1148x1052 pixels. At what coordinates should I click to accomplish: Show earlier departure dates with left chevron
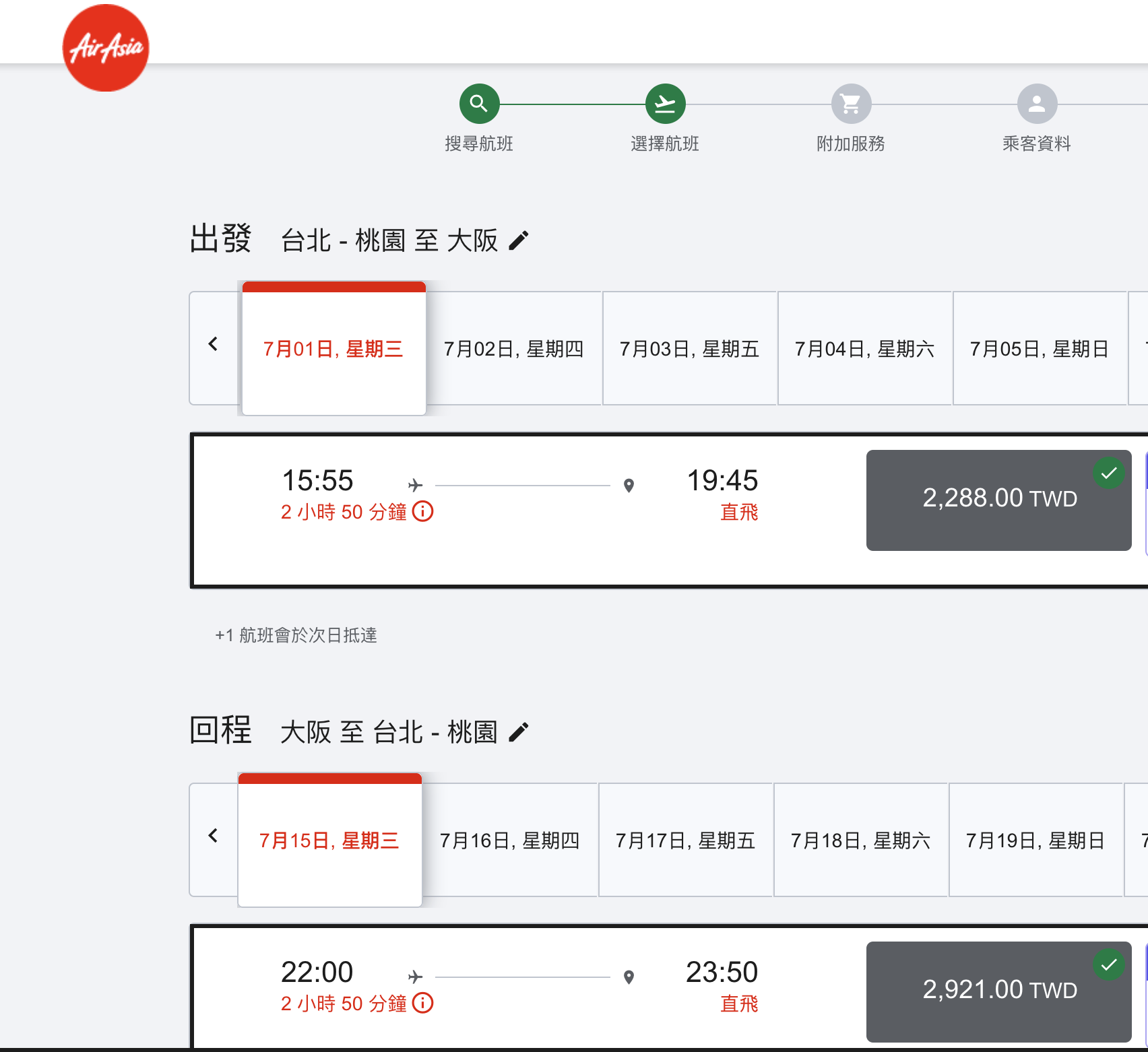tap(214, 344)
